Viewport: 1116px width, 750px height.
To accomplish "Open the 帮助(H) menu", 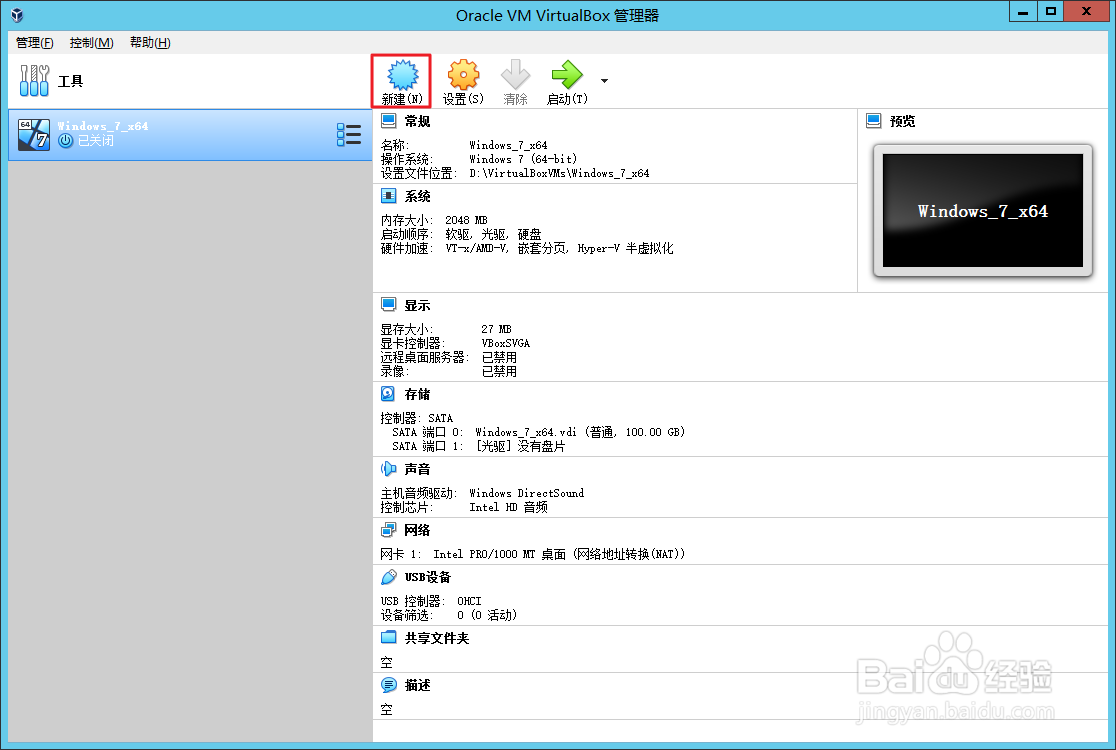I will [x=150, y=43].
